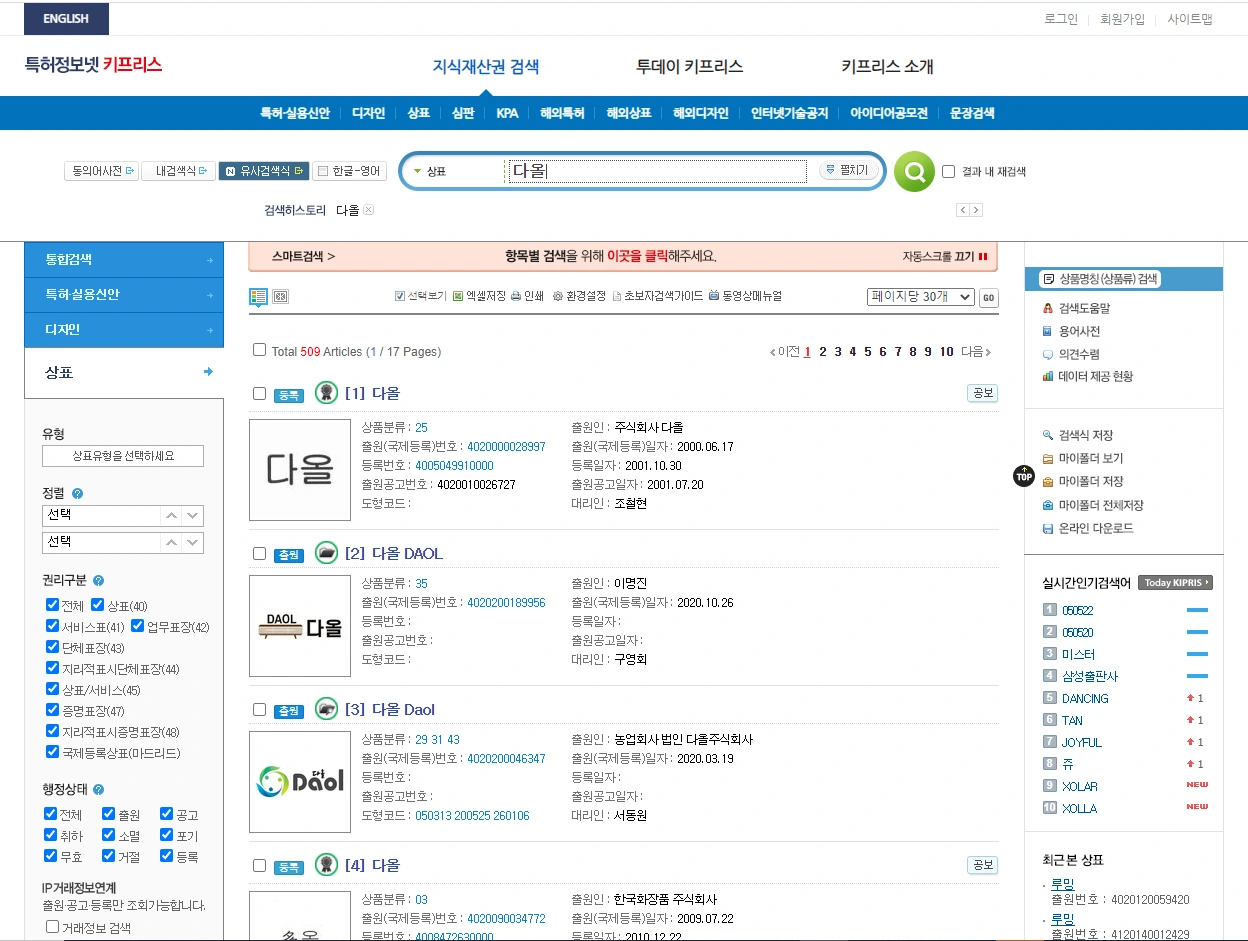Open 환경설정 settings

[x=579, y=296]
